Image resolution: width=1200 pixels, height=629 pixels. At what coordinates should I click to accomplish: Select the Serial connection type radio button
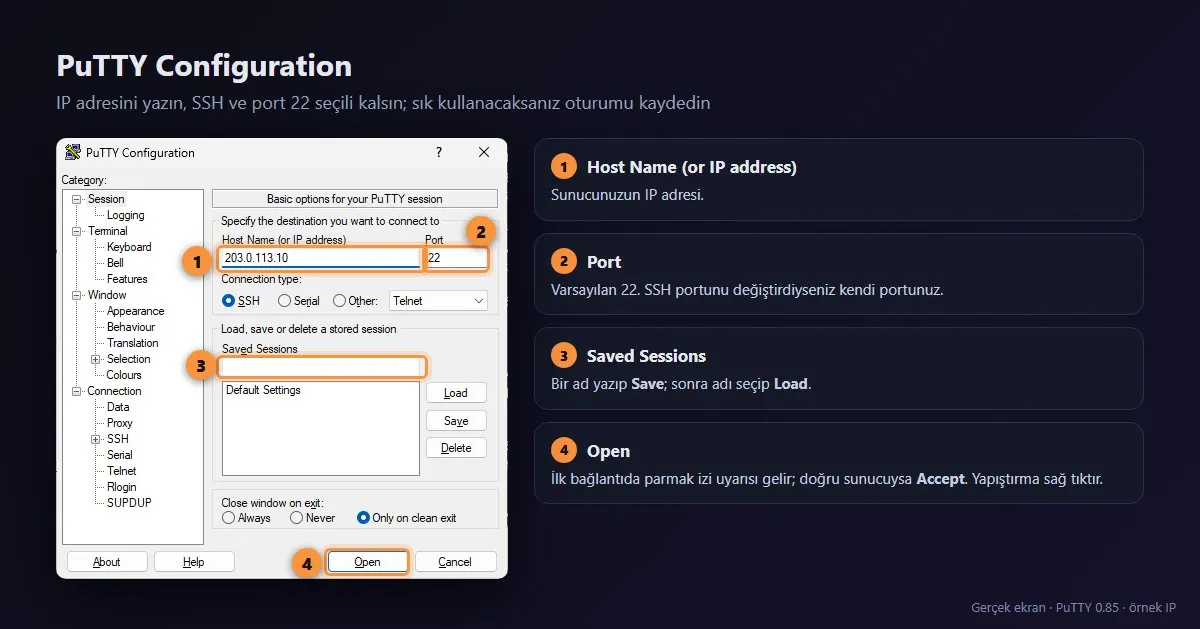point(284,300)
